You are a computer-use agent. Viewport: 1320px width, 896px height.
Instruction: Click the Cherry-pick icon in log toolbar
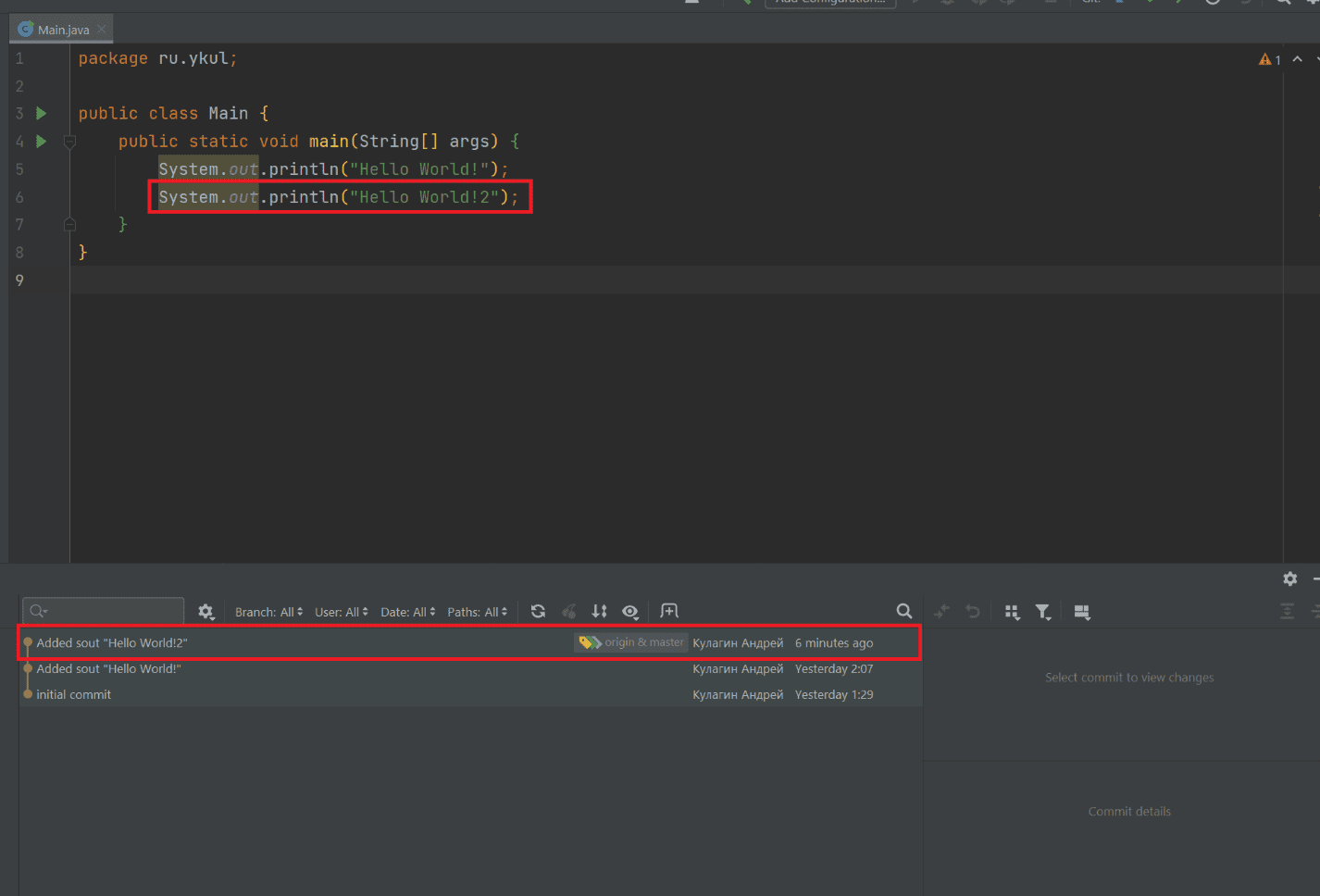tap(569, 611)
